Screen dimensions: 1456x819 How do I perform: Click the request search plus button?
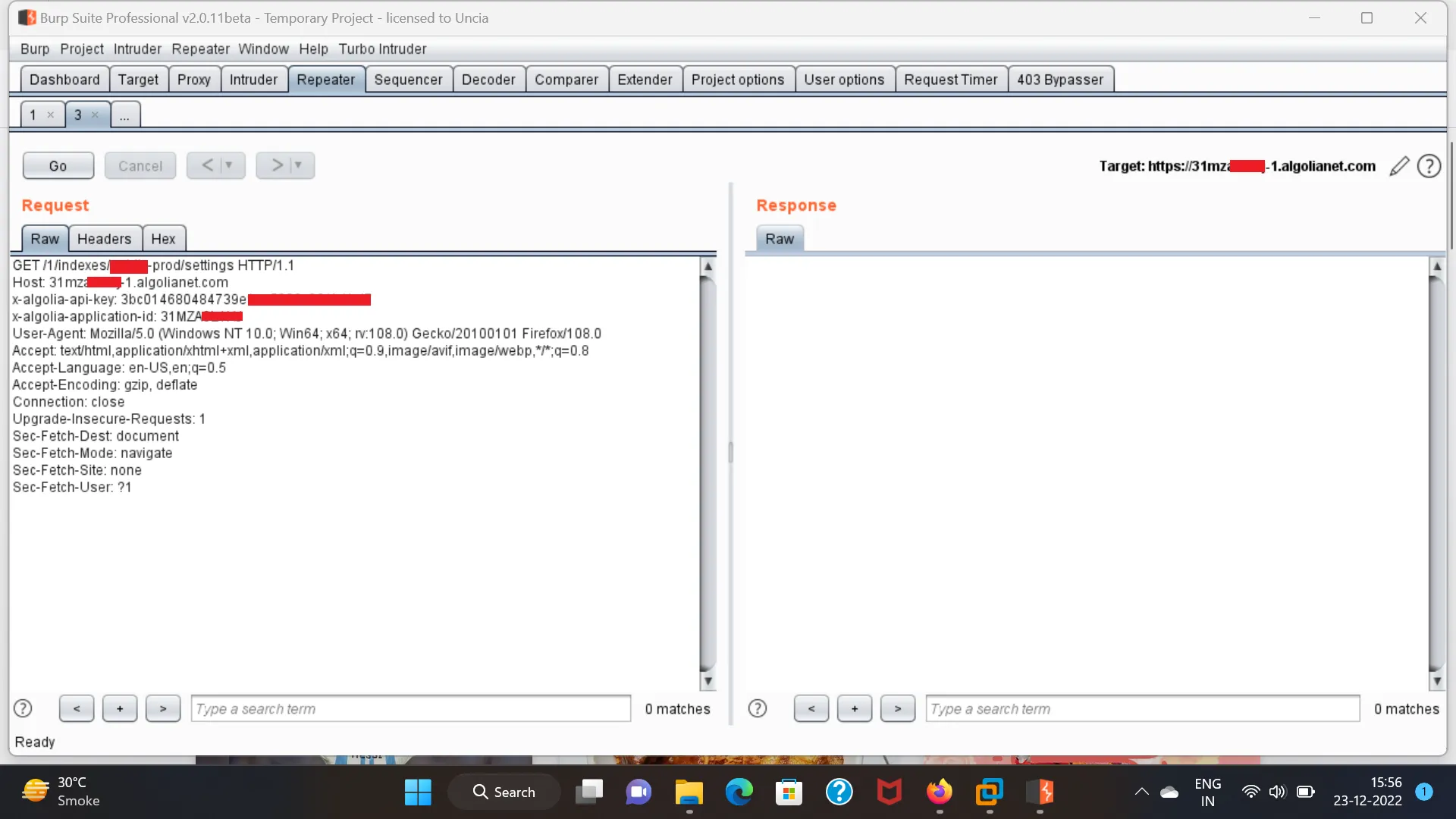click(x=119, y=708)
